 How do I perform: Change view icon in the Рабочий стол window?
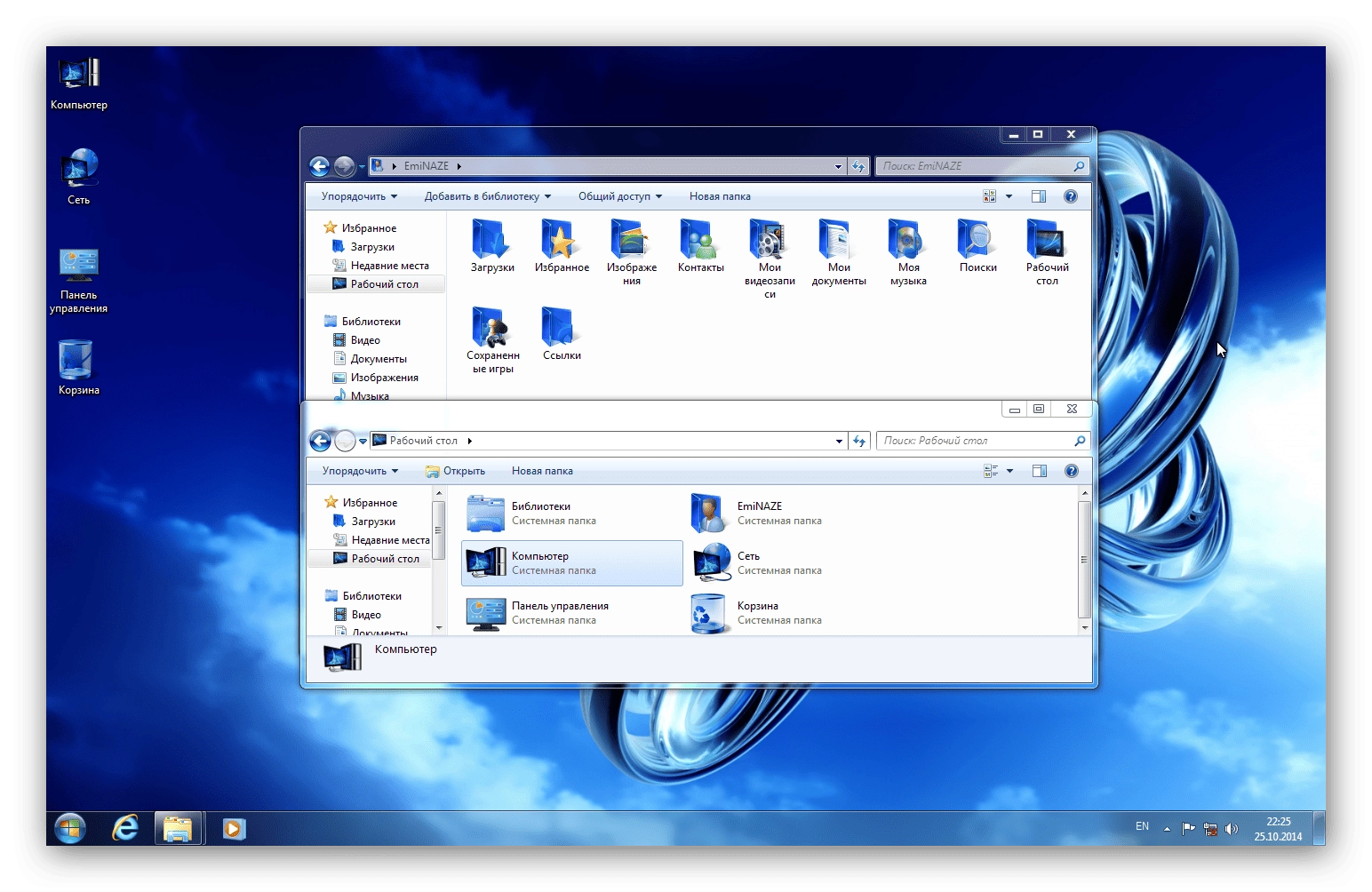[991, 471]
